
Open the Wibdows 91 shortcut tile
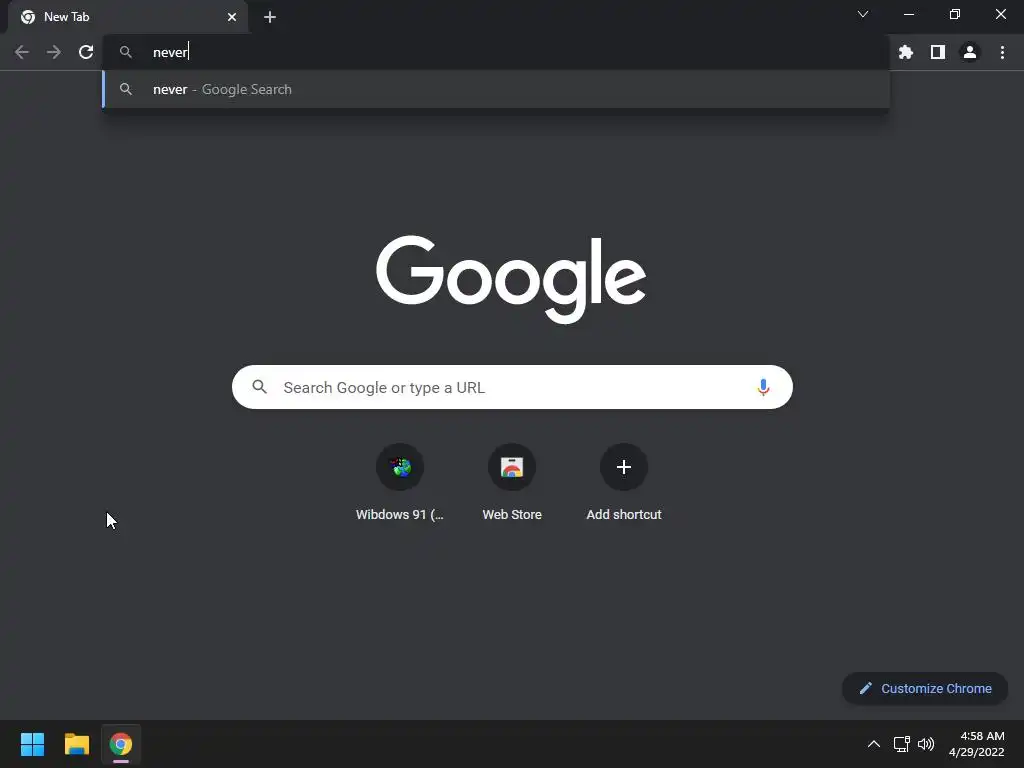pyautogui.click(x=400, y=483)
